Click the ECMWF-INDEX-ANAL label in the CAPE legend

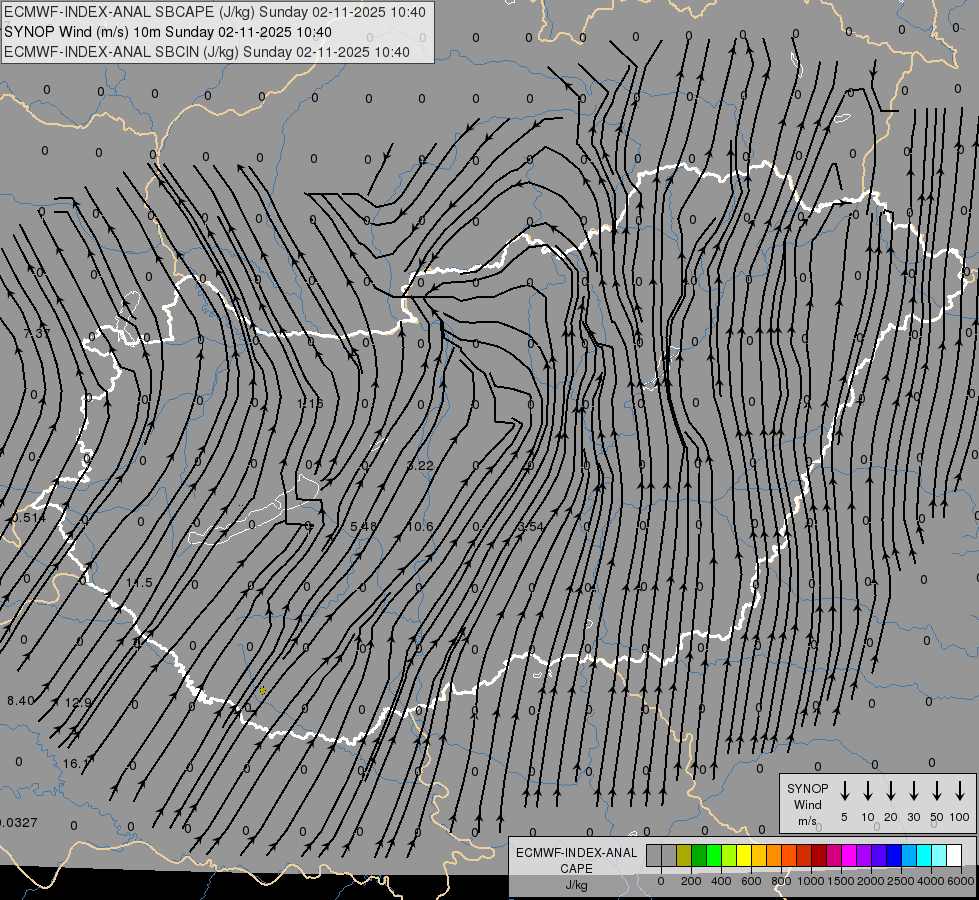[577, 853]
